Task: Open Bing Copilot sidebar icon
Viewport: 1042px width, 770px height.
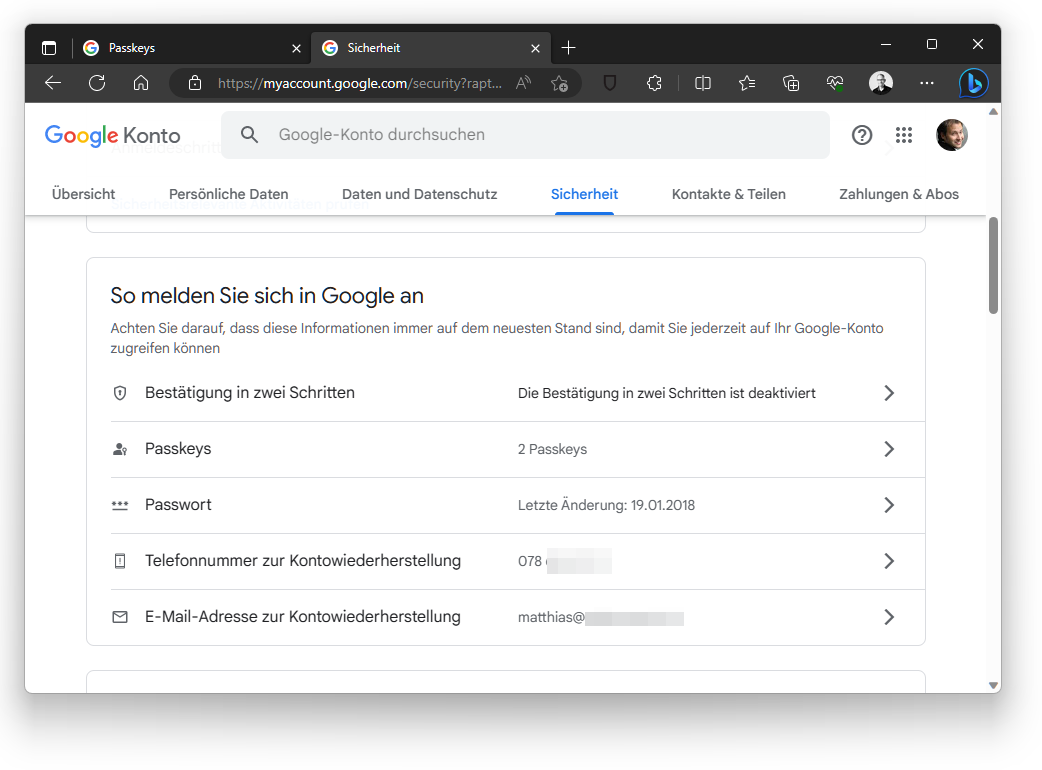Action: click(974, 84)
